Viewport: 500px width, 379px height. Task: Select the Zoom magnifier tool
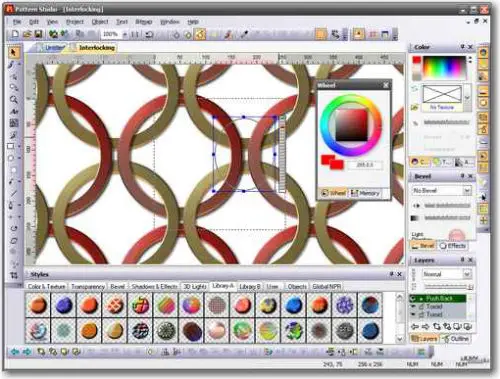click(13, 99)
